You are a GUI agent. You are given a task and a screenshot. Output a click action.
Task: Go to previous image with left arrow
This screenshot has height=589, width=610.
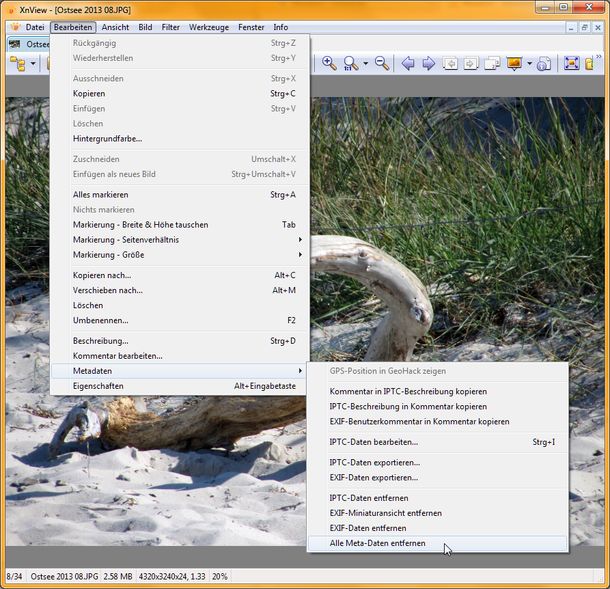coord(408,63)
